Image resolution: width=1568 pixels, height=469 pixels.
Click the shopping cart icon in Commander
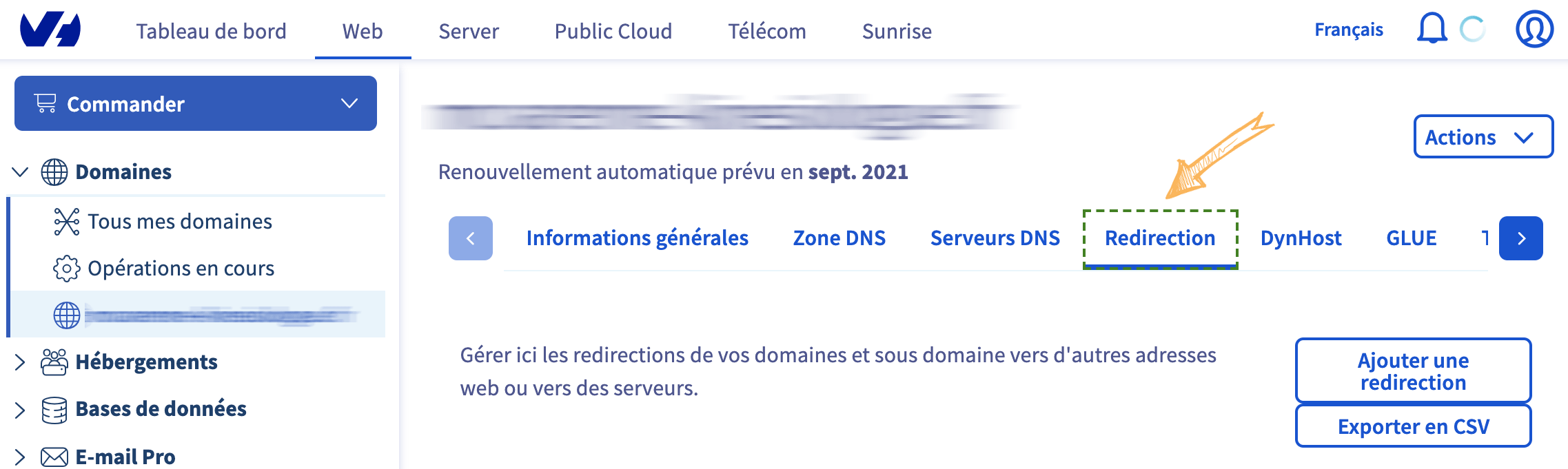[x=45, y=103]
